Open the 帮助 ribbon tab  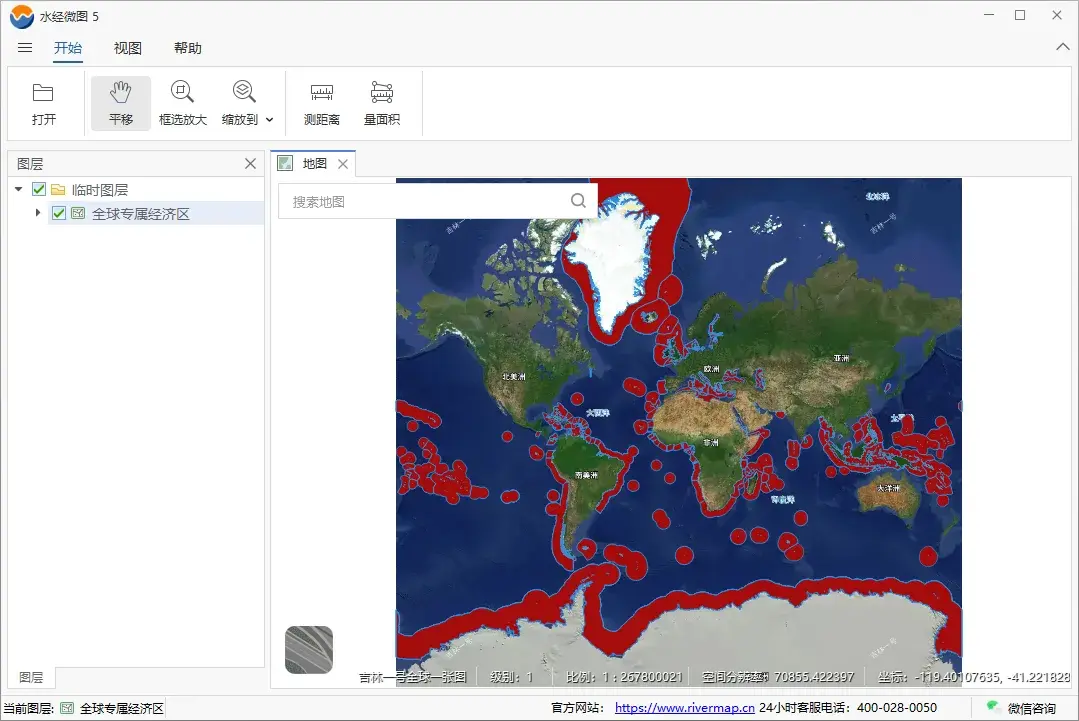(x=187, y=47)
